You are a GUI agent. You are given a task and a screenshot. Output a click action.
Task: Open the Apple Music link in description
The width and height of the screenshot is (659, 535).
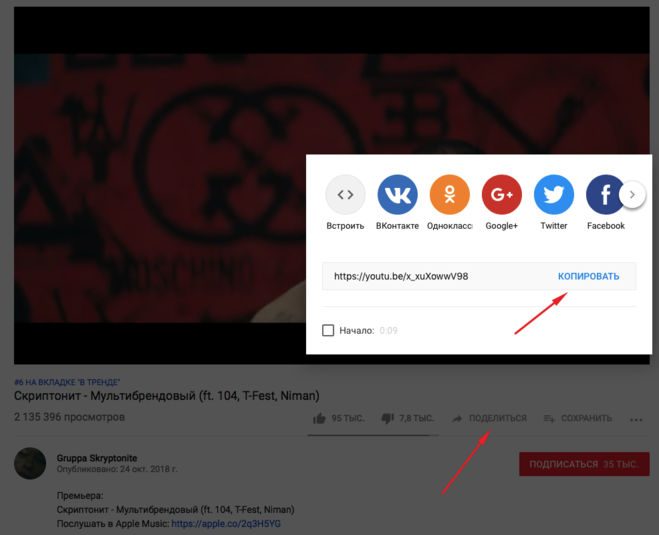tap(225, 523)
